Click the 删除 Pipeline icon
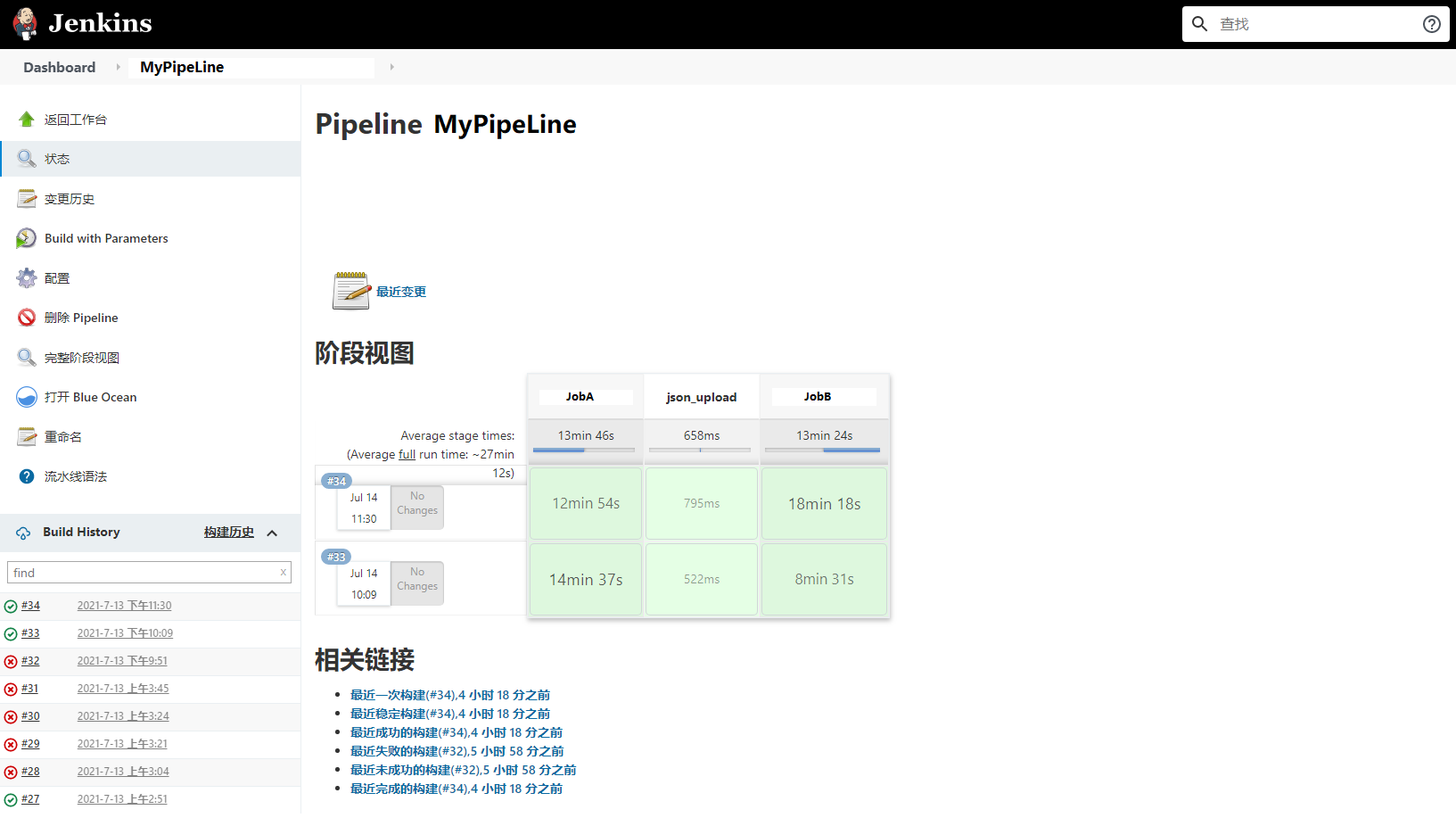This screenshot has height=818, width=1456. (x=26, y=317)
